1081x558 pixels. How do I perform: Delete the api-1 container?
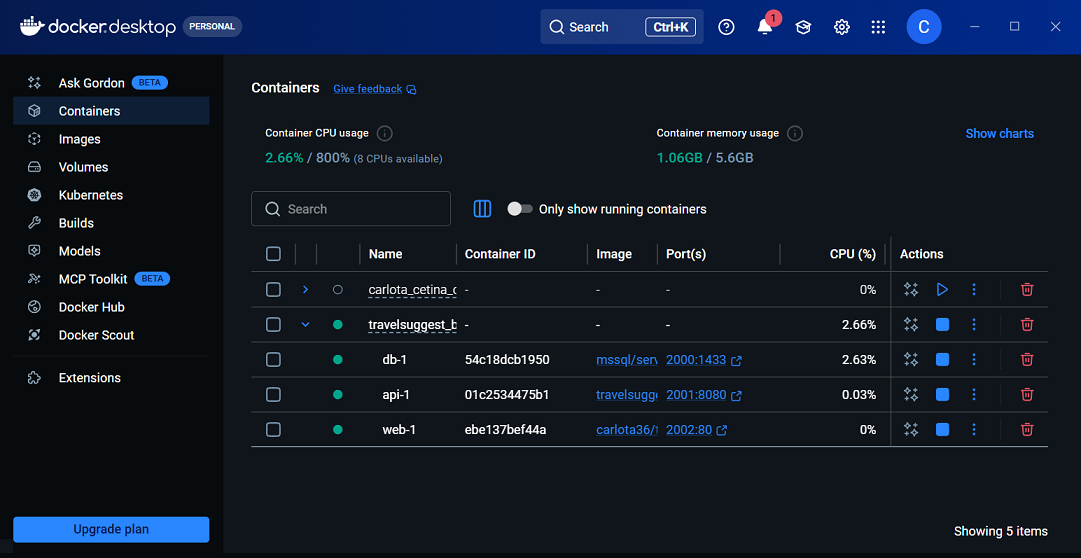pyautogui.click(x=1027, y=395)
